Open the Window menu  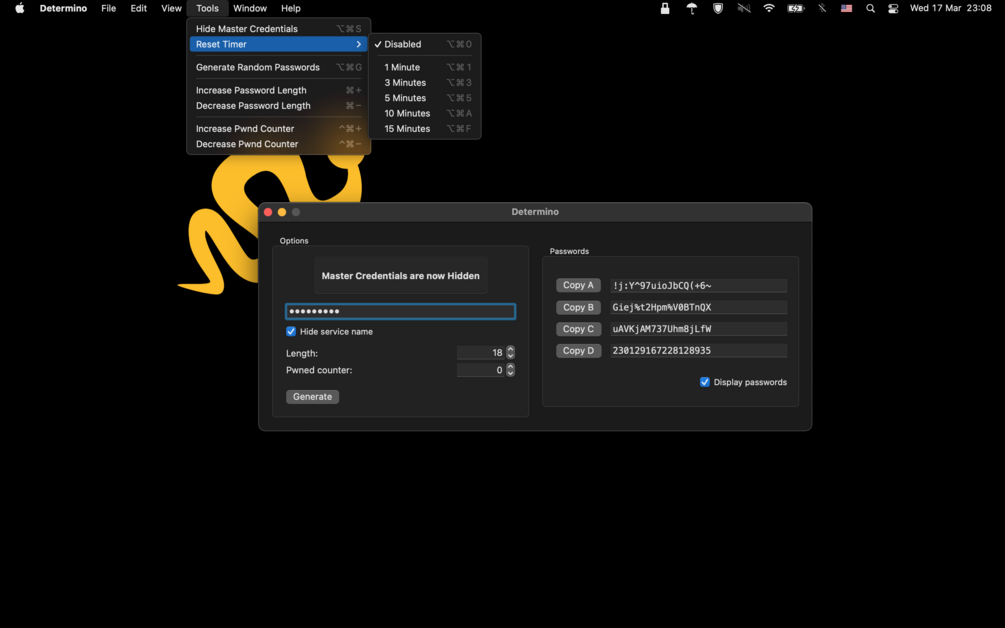(x=249, y=8)
